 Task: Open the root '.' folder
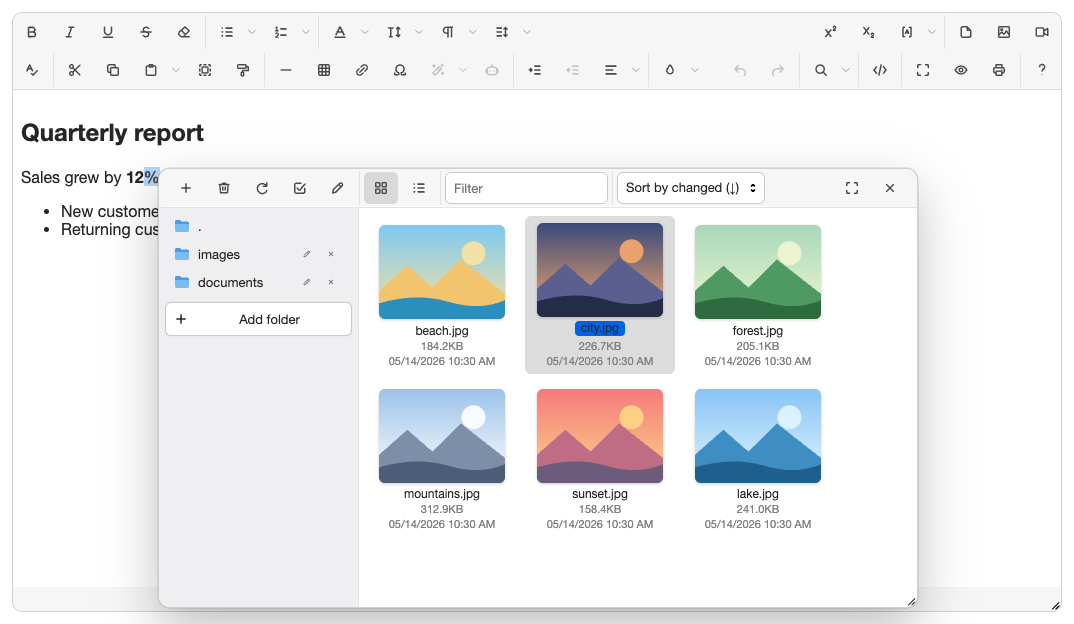pyautogui.click(x=258, y=226)
